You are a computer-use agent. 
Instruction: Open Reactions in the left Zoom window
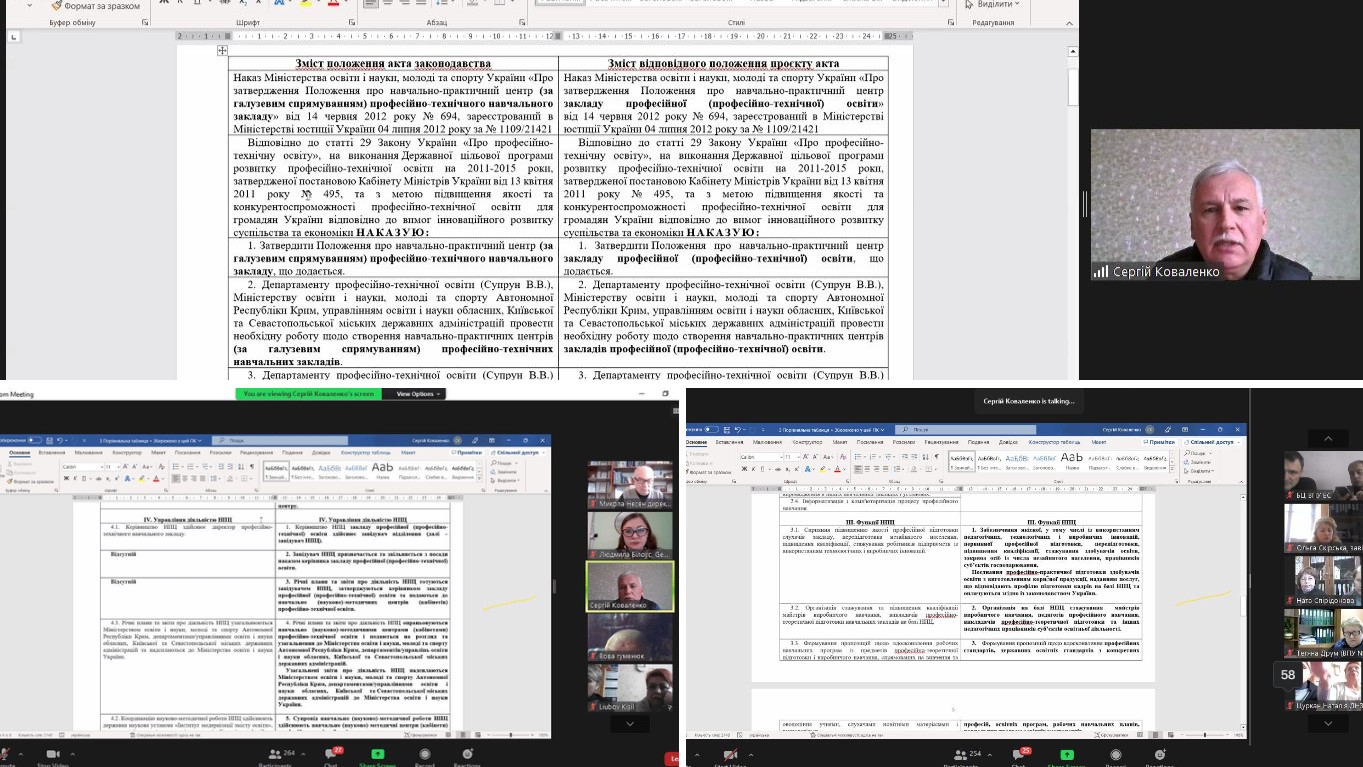466,755
